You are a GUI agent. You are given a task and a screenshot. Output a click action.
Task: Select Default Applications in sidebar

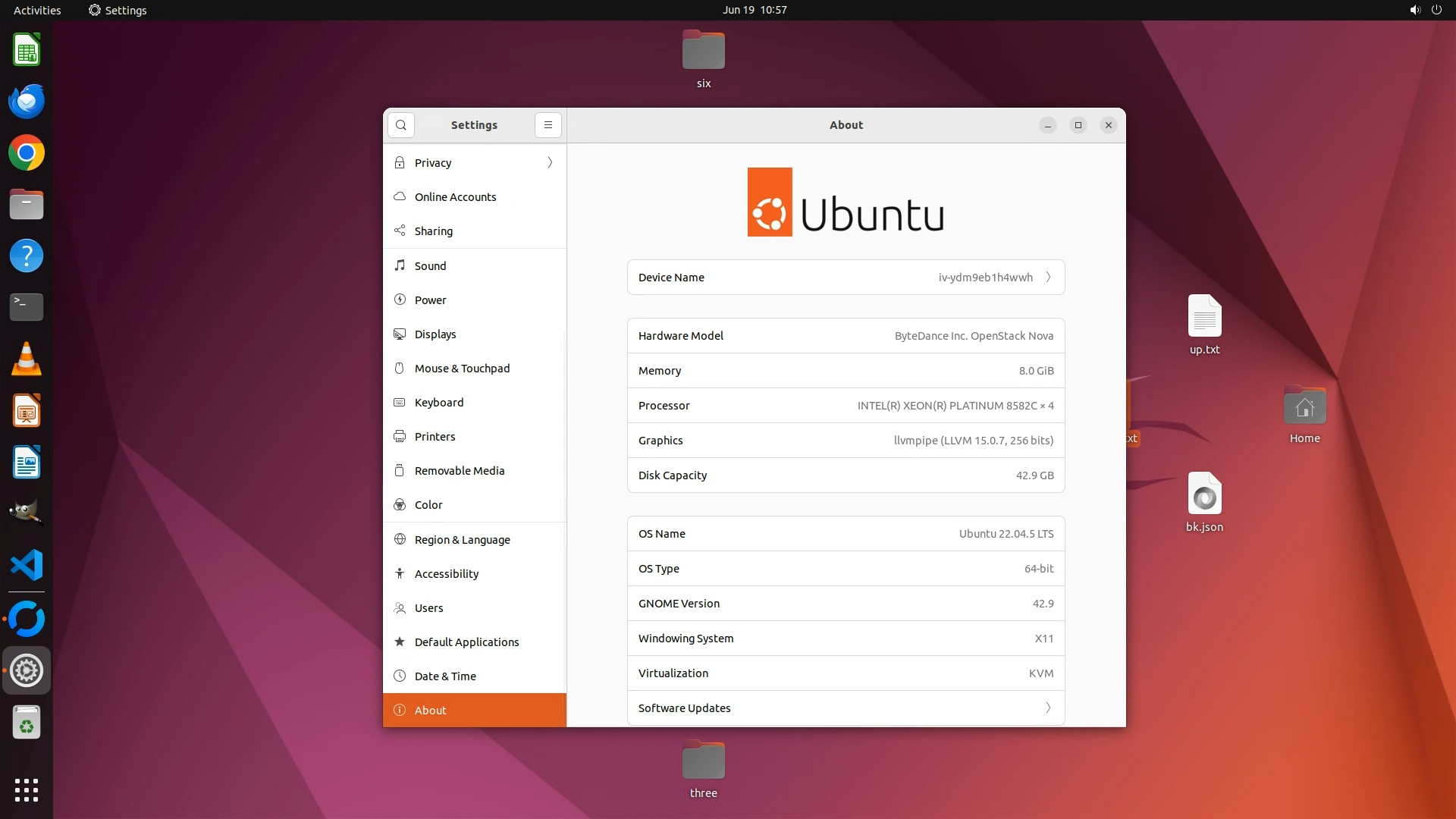pos(466,642)
